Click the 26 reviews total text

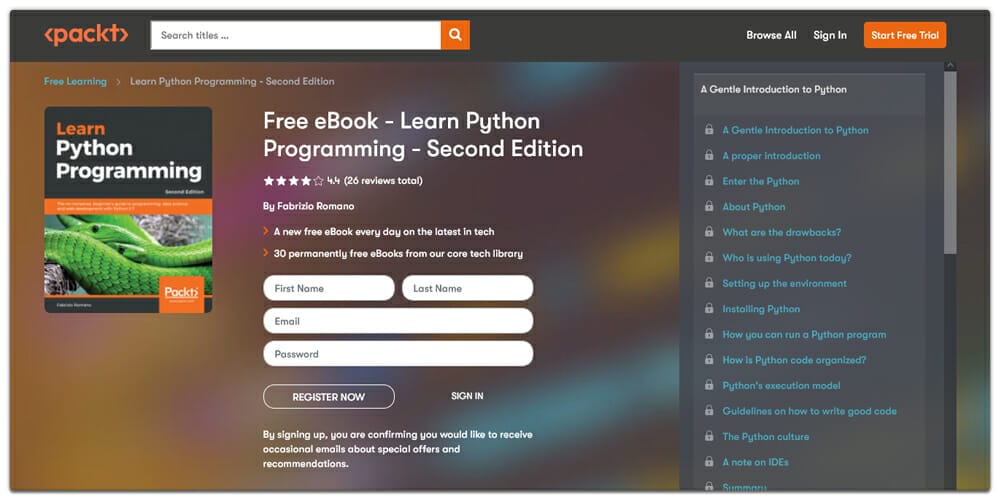click(383, 181)
